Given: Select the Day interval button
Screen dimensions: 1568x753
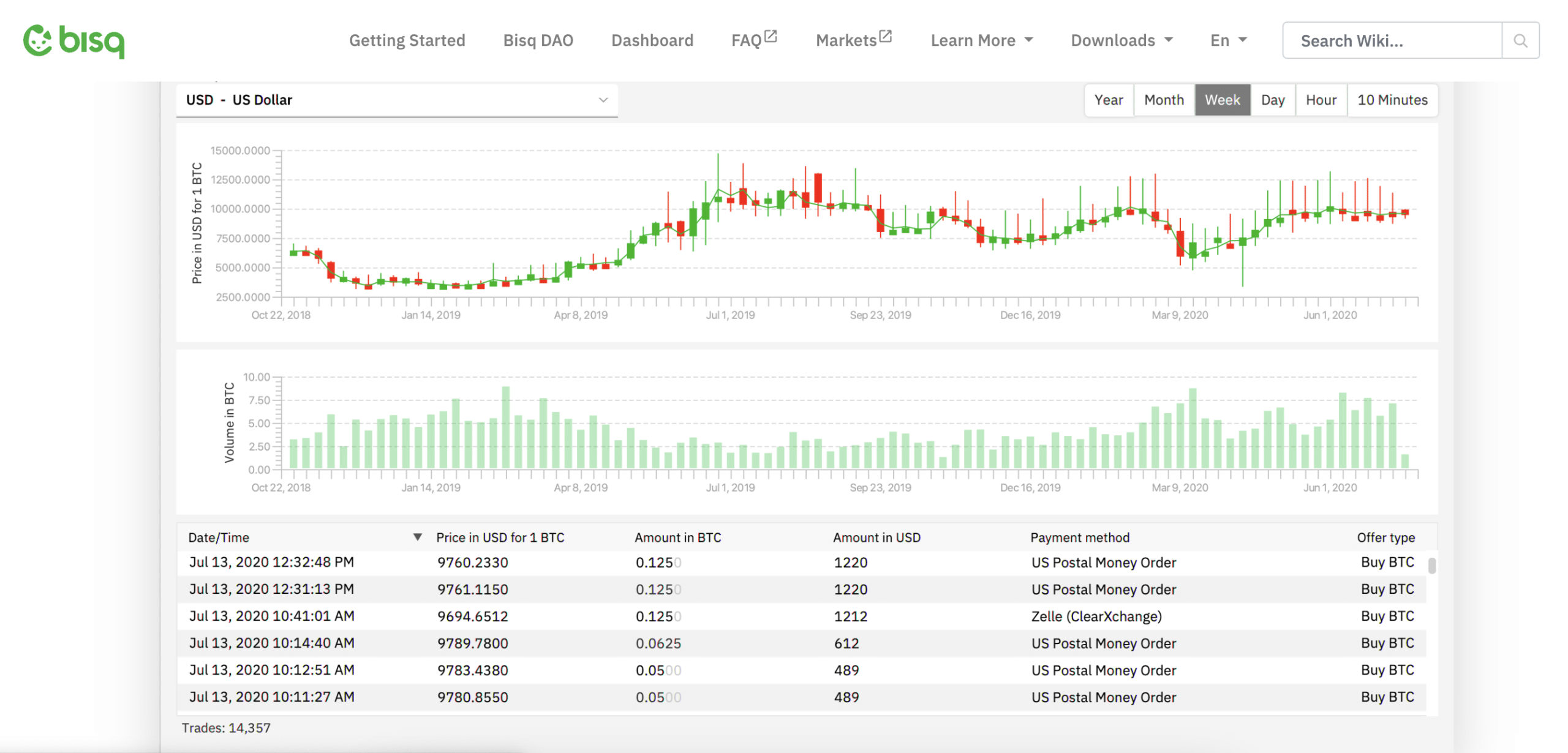Looking at the screenshot, I should pyautogui.click(x=1272, y=100).
